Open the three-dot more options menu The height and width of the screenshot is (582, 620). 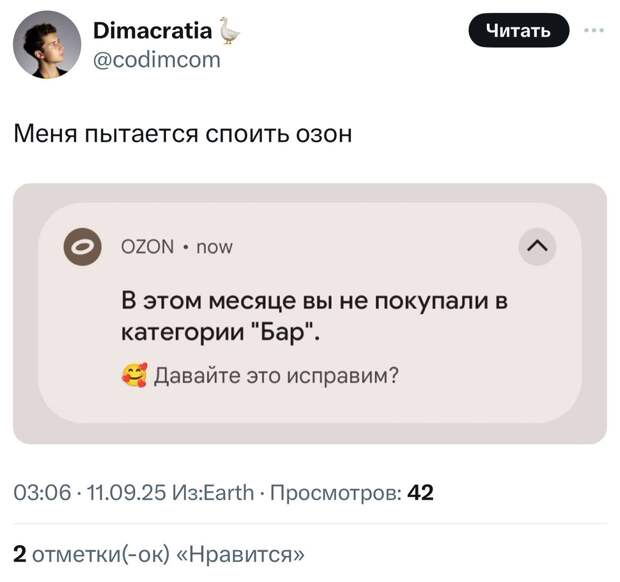[594, 30]
